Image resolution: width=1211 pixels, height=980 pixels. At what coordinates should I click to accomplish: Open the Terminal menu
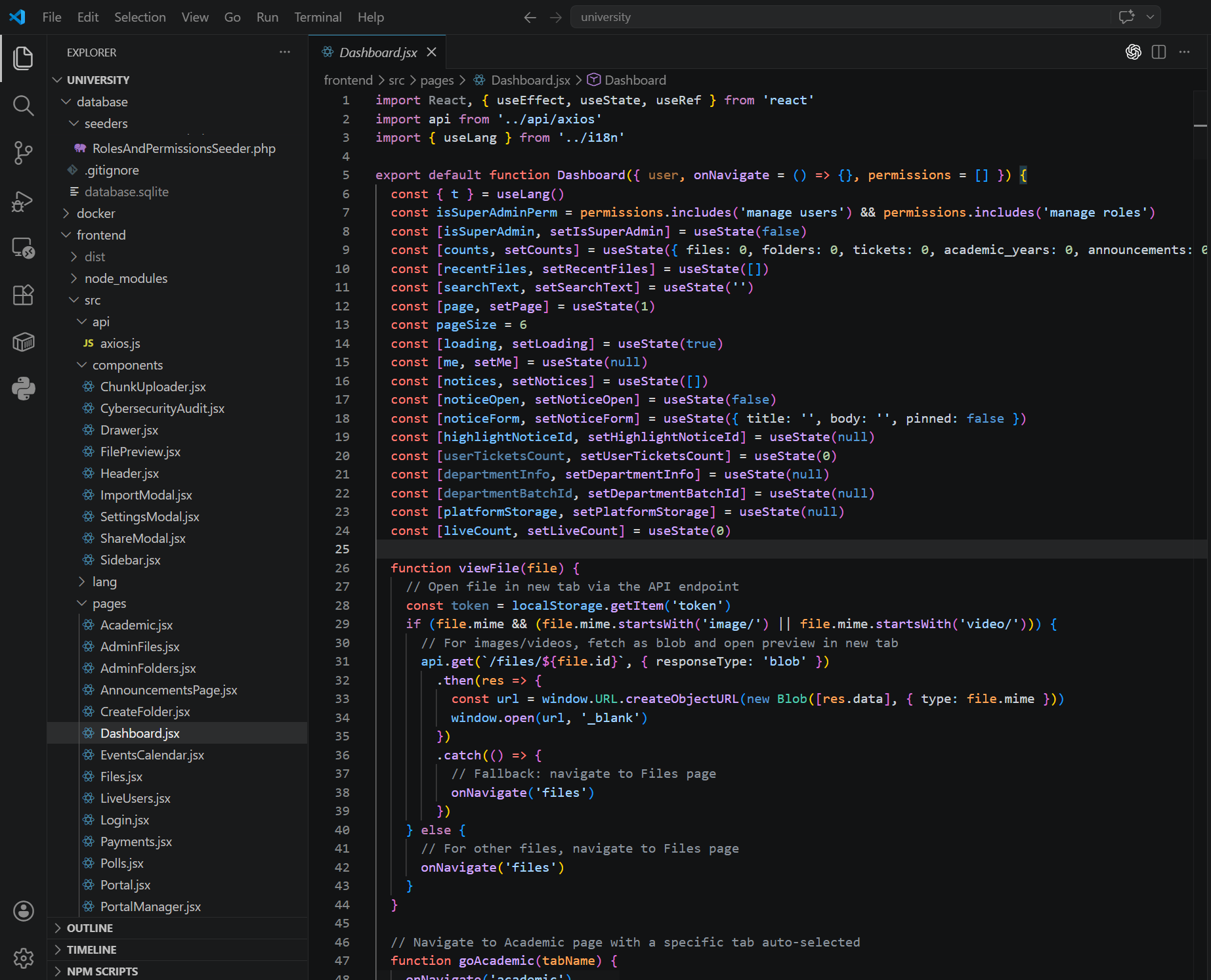click(318, 17)
